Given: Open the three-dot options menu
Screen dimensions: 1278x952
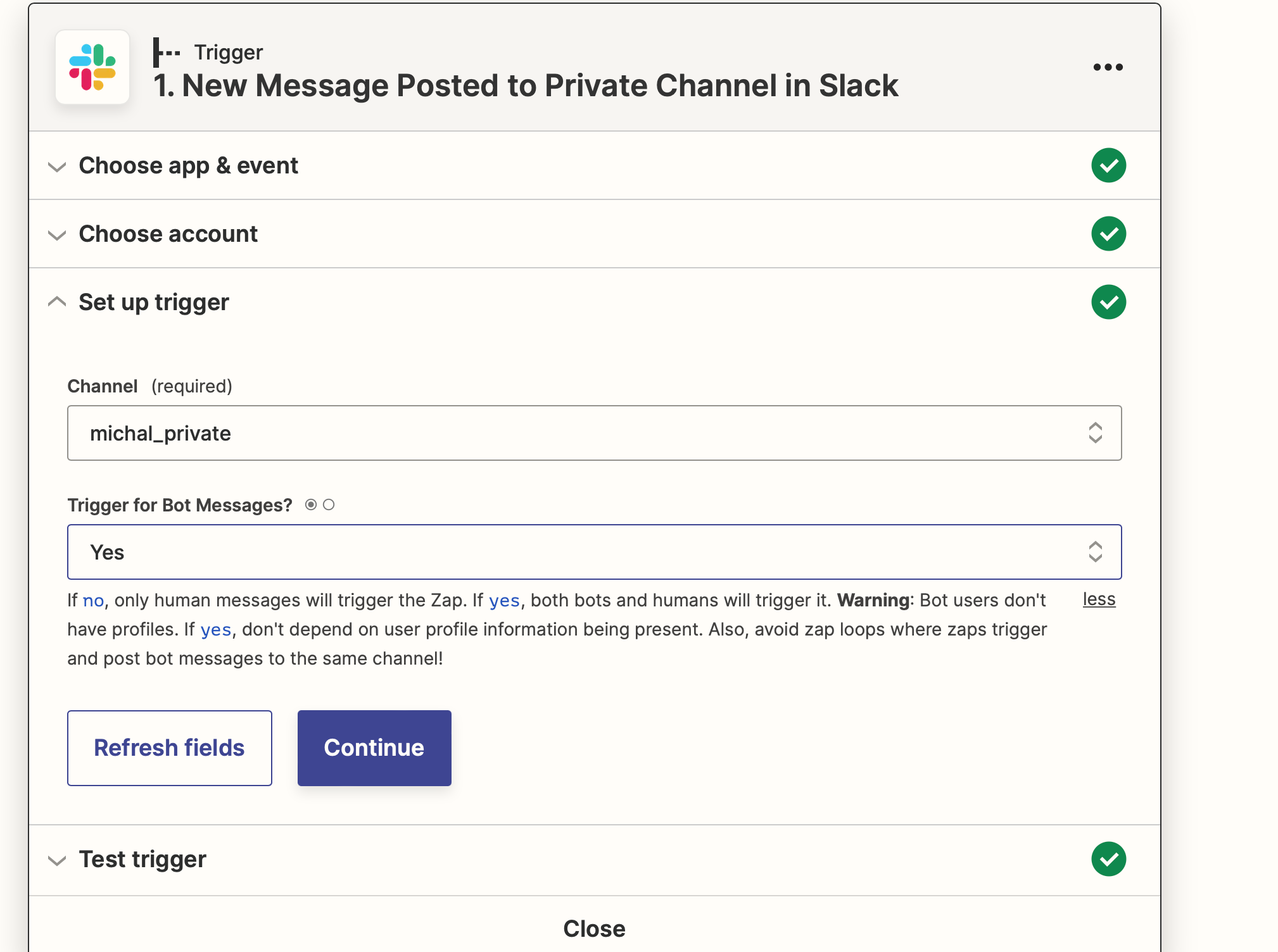Looking at the screenshot, I should pyautogui.click(x=1108, y=67).
